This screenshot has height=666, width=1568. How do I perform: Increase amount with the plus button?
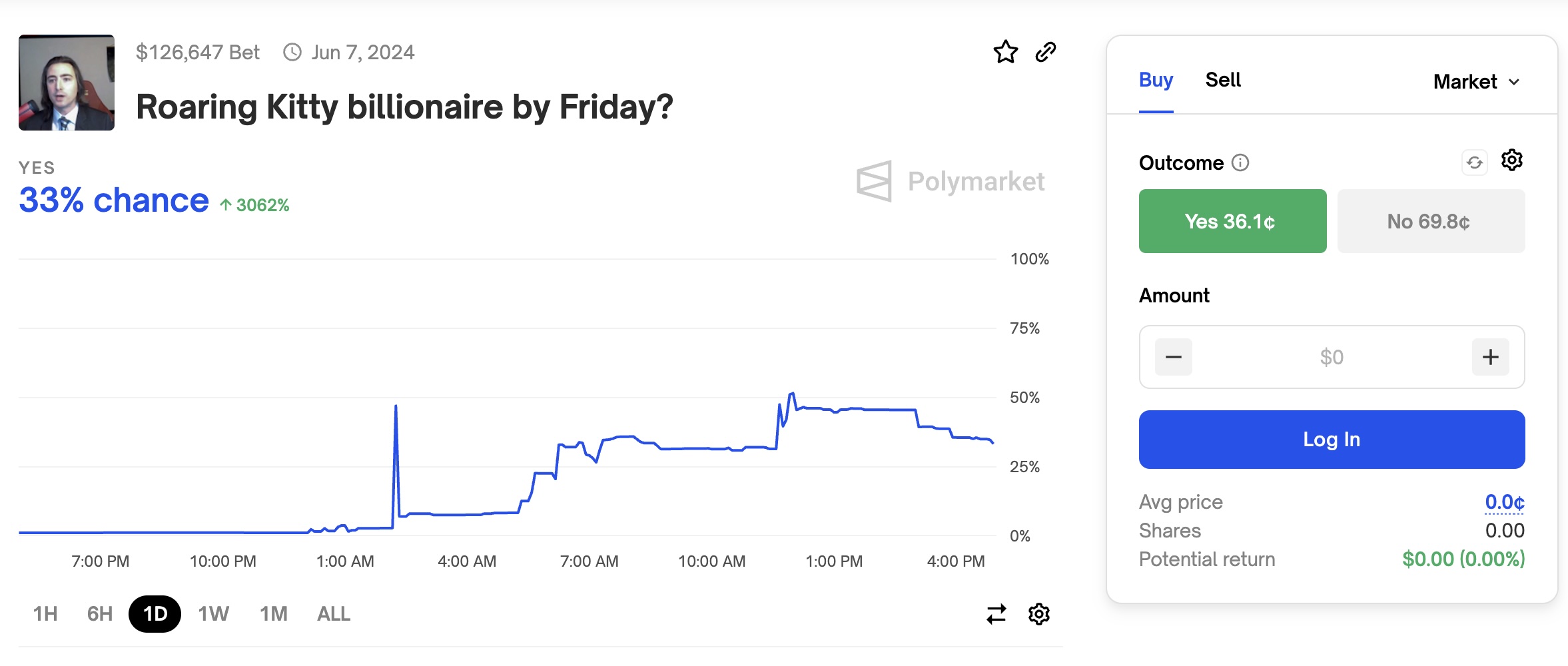pyautogui.click(x=1490, y=357)
